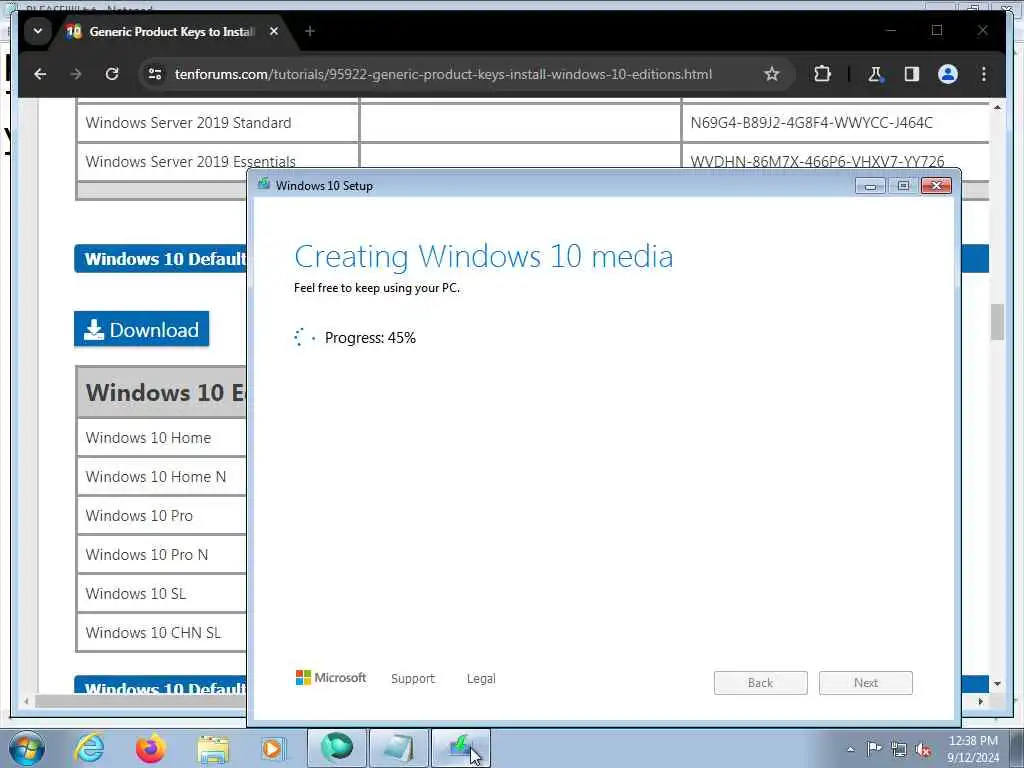Maximize the Chrome browser window

[x=937, y=30]
